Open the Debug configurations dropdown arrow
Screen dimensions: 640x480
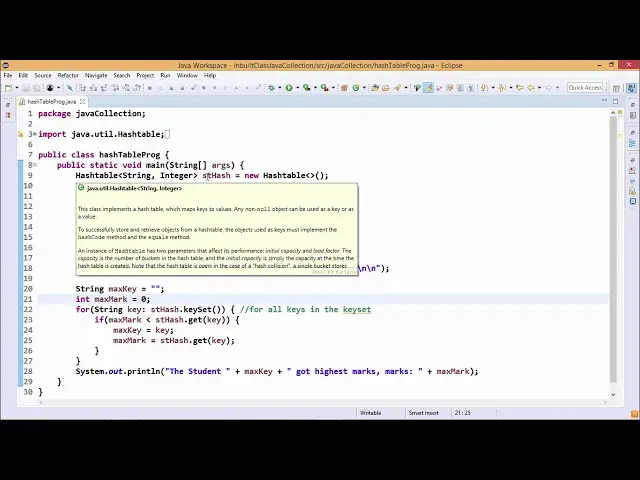click(280, 88)
